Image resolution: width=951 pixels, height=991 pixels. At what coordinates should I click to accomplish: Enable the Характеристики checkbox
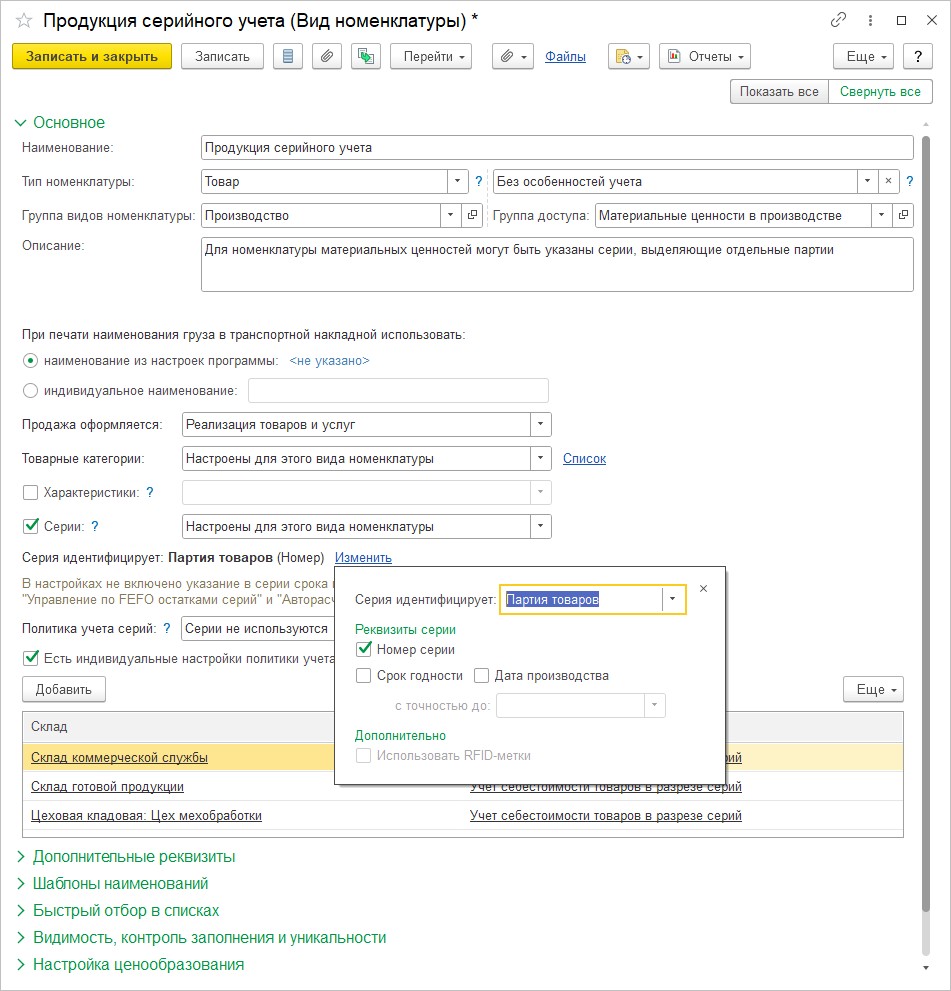click(x=30, y=492)
